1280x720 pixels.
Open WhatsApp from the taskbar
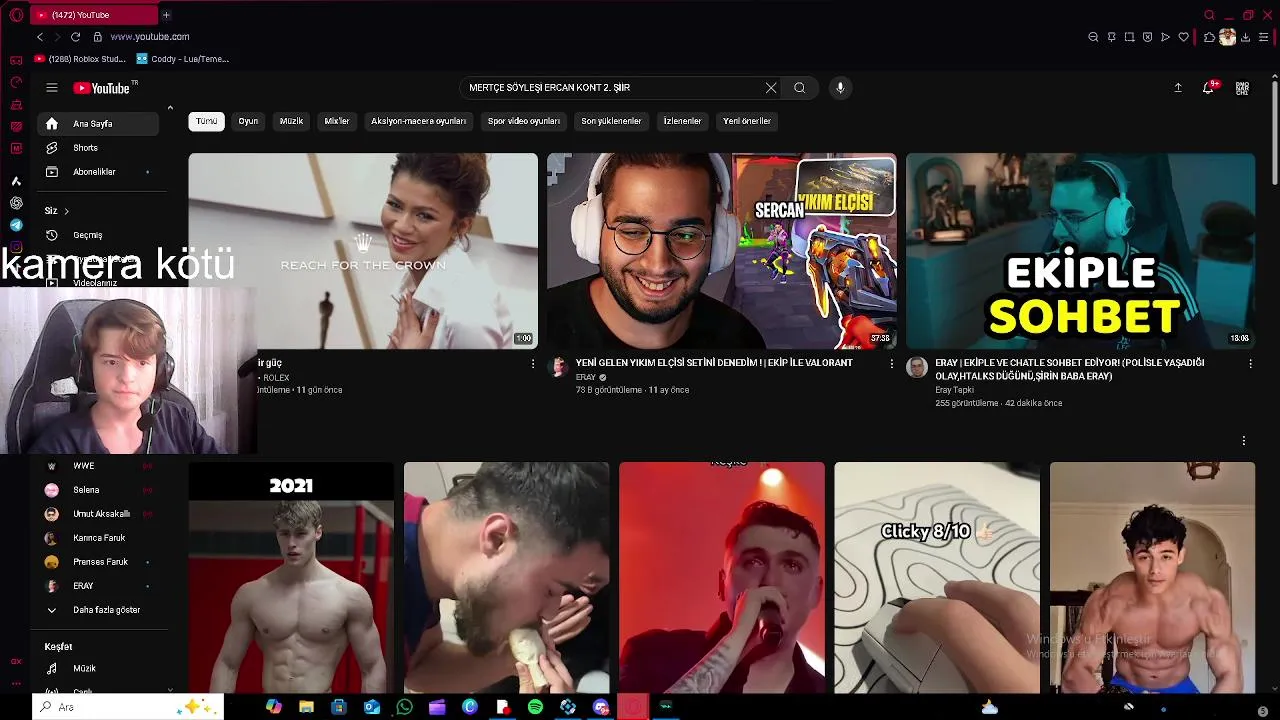(x=404, y=707)
